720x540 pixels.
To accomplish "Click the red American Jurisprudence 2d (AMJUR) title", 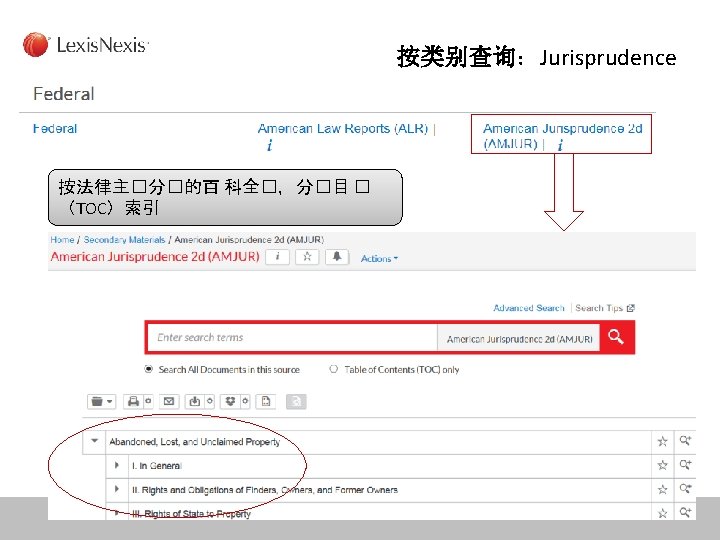I will point(155,256).
